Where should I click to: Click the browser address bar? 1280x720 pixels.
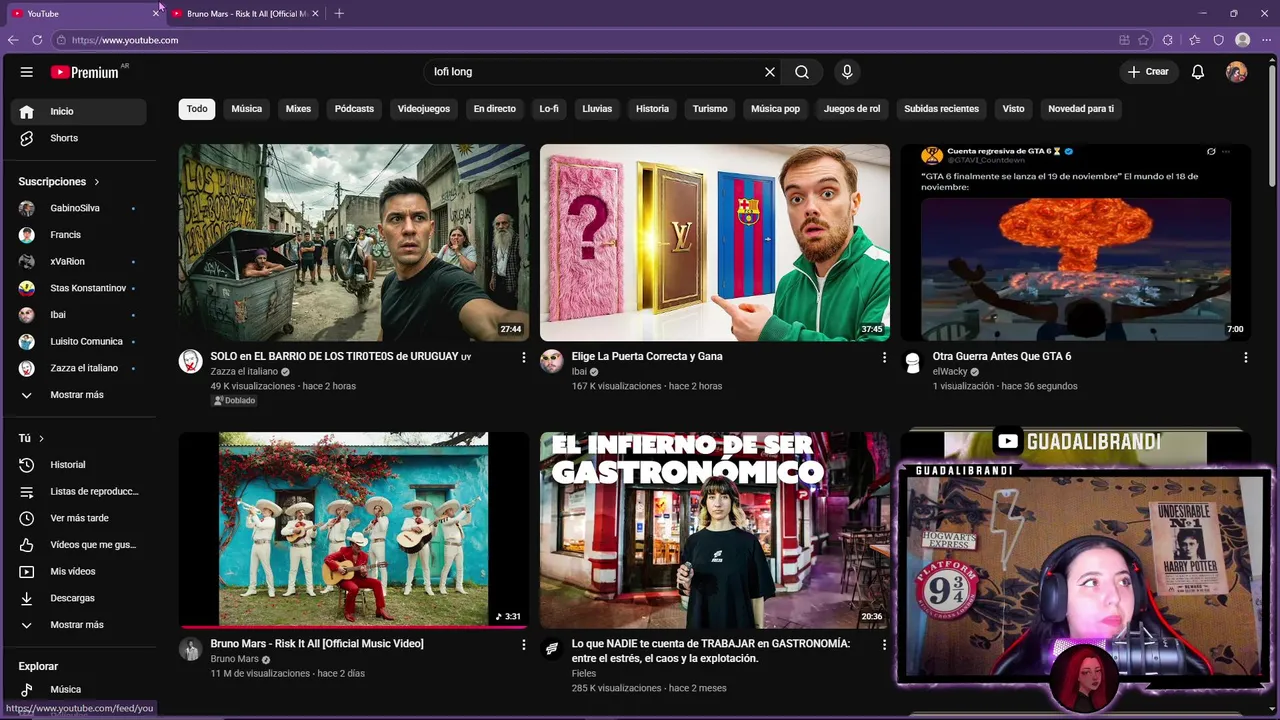[590, 40]
